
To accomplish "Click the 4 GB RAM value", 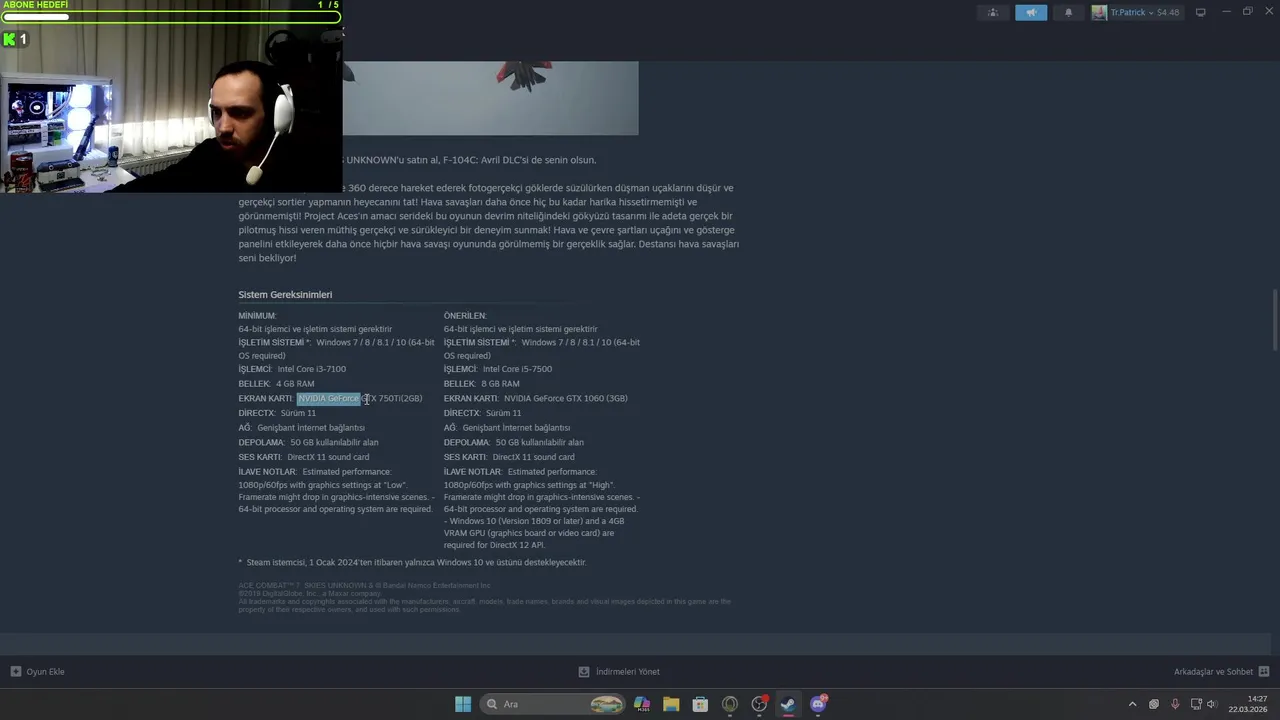I will coord(295,384).
